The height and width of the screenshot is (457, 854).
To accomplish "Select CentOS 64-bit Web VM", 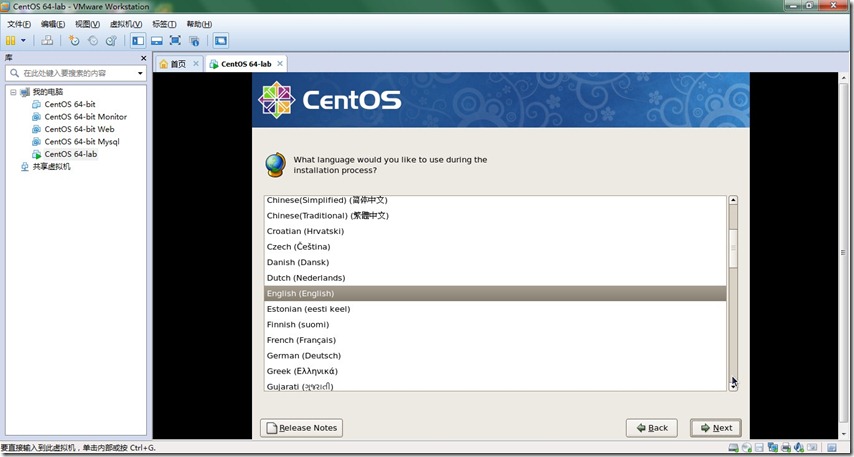I will [x=80, y=129].
